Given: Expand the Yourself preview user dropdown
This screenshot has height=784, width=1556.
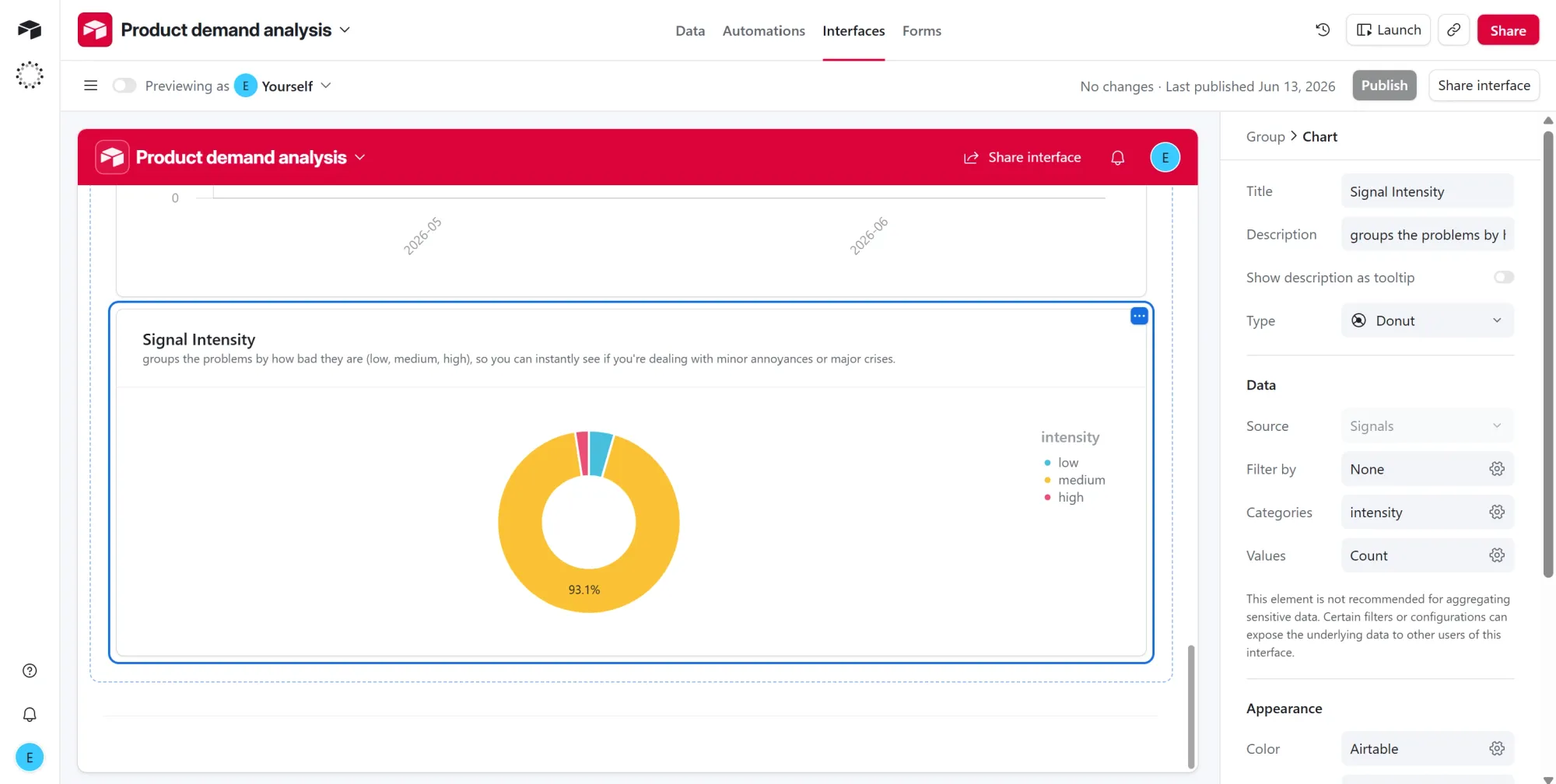Looking at the screenshot, I should click(x=326, y=86).
